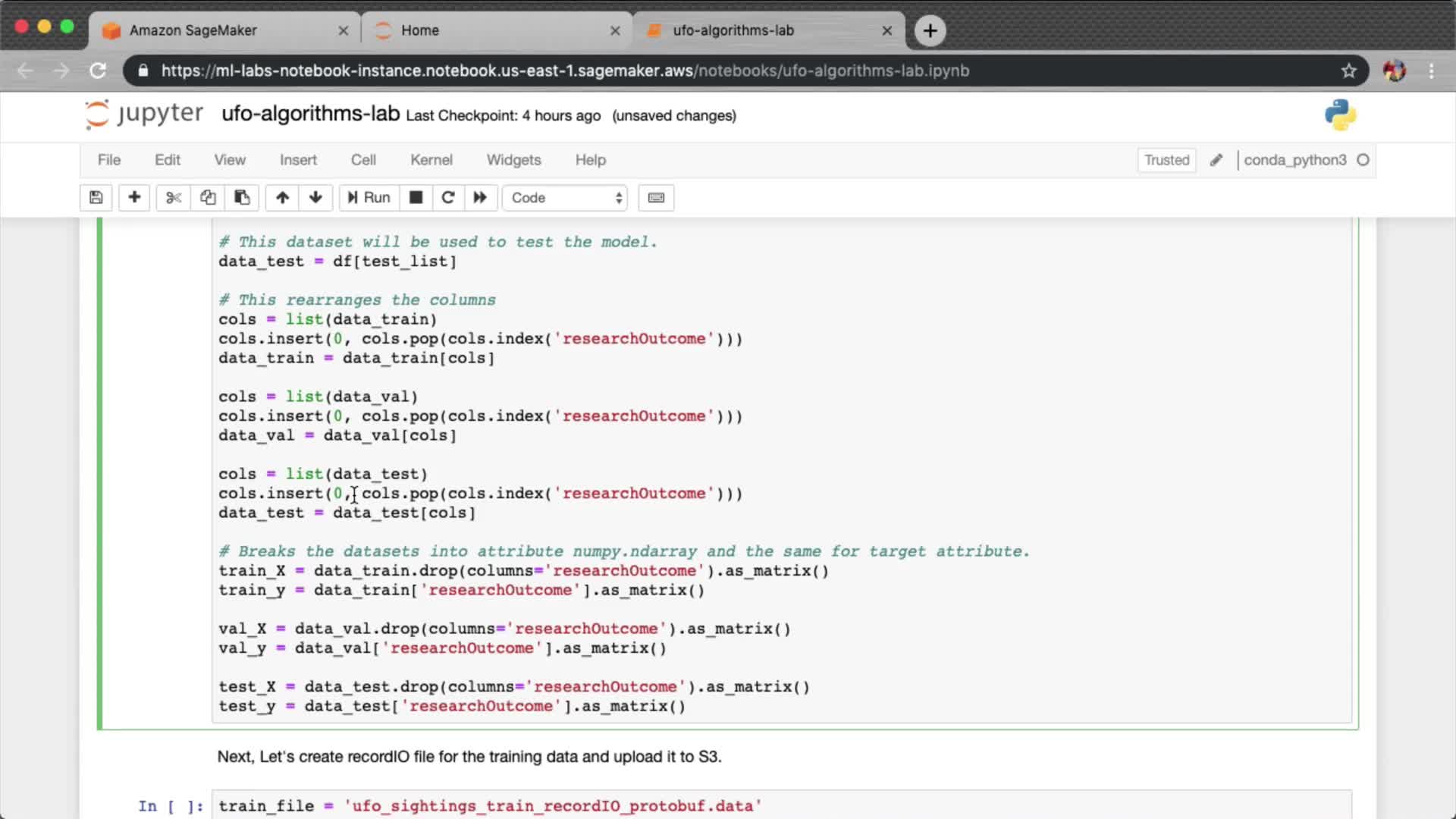Bookmark this page with the star icon
1456x819 pixels.
(1348, 71)
